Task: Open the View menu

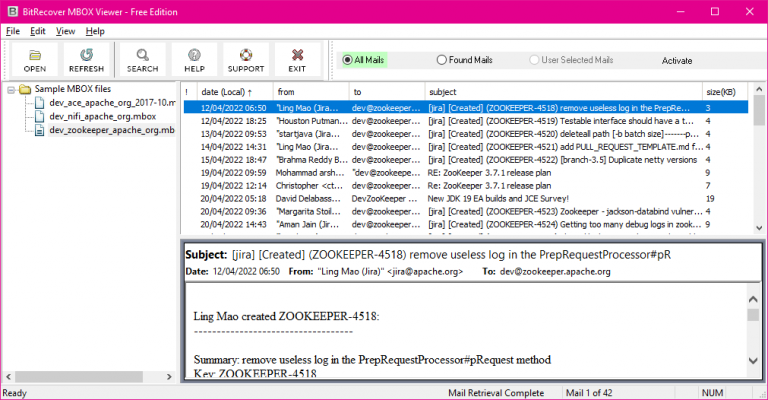Action: pos(66,31)
